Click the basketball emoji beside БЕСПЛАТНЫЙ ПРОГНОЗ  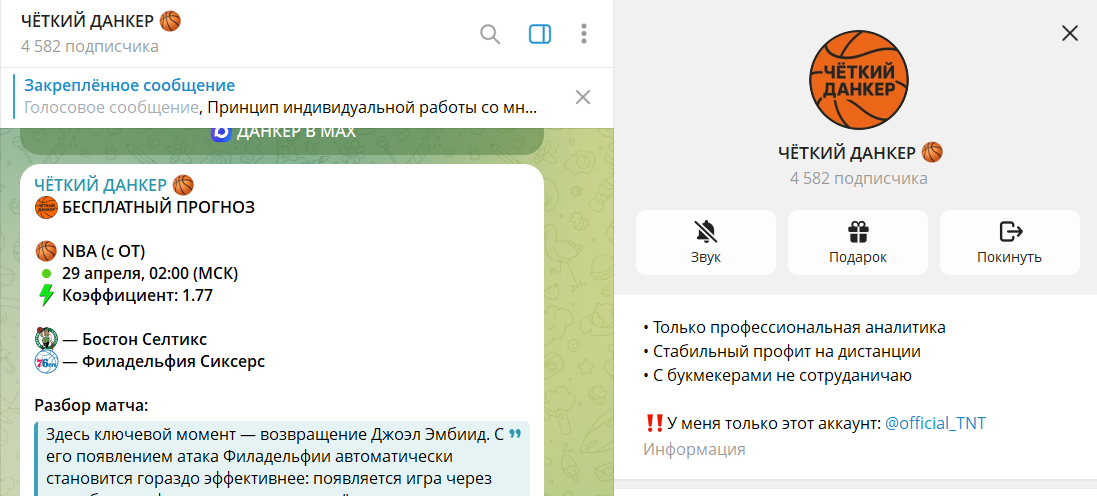coord(46,208)
